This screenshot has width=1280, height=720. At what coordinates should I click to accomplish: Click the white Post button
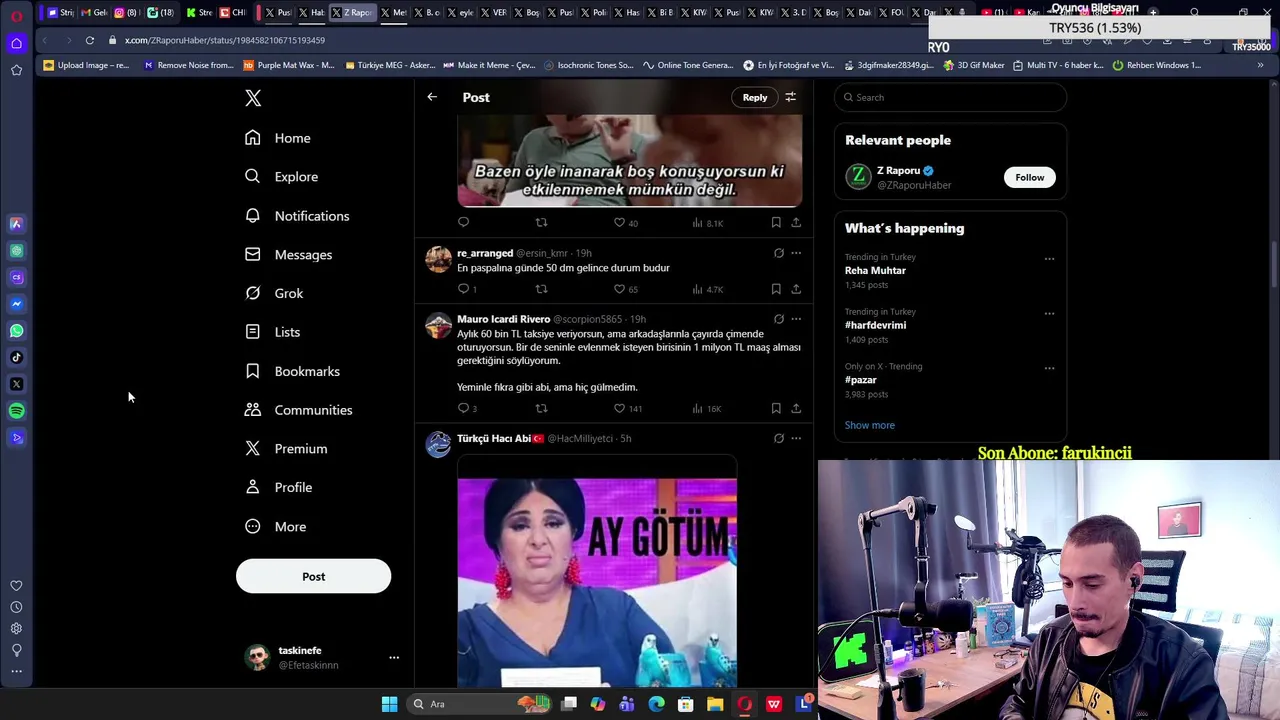pyautogui.click(x=313, y=576)
